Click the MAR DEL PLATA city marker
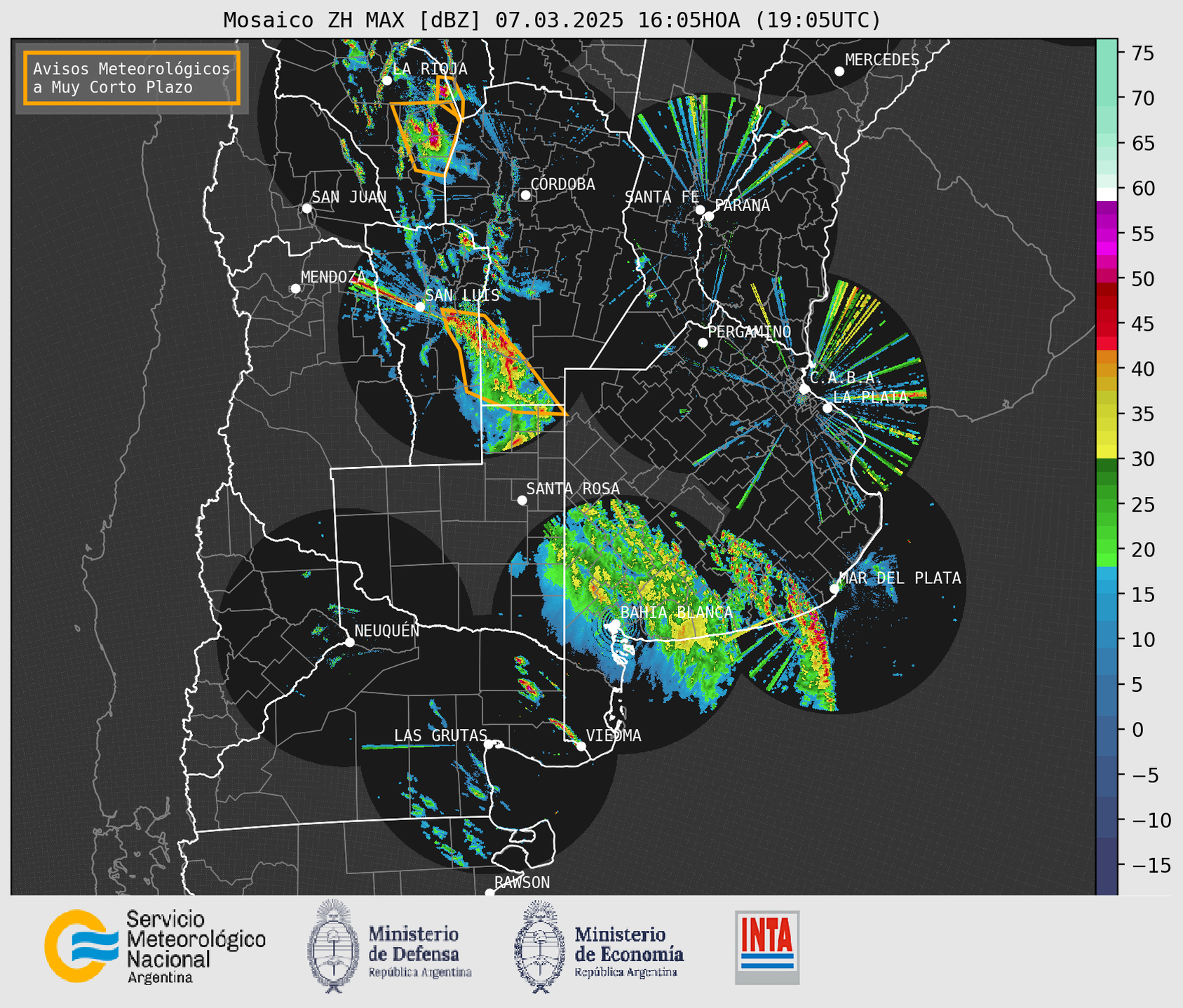1183x1008 pixels. (x=834, y=588)
